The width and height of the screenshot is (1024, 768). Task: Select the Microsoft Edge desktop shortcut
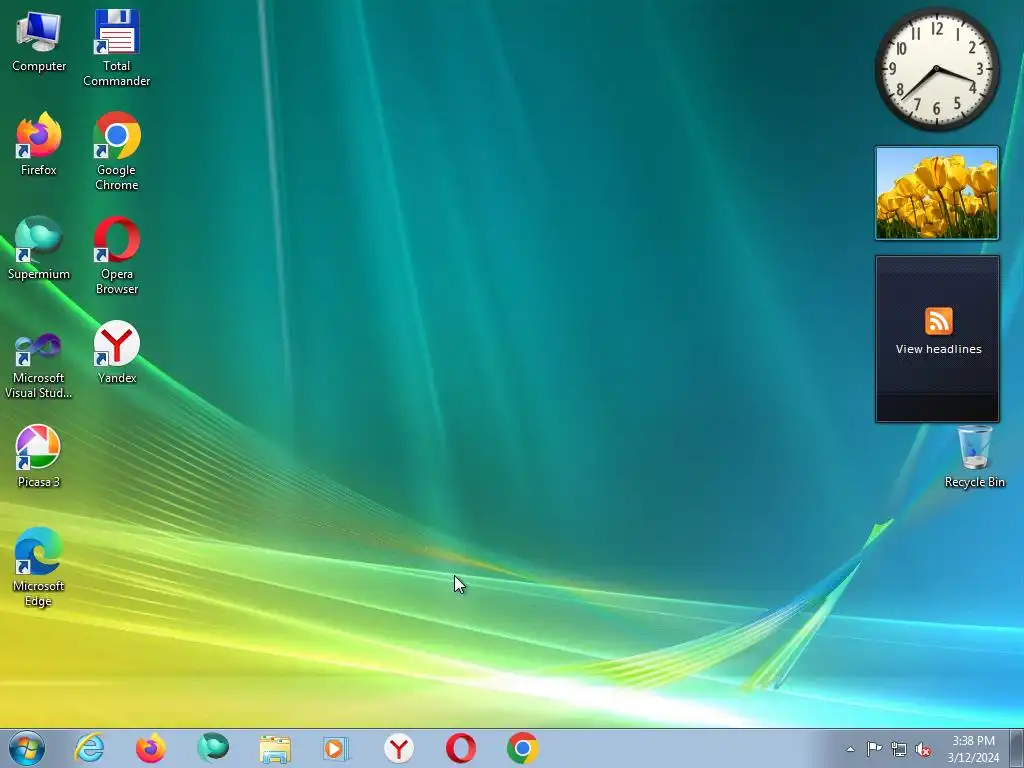[39, 567]
